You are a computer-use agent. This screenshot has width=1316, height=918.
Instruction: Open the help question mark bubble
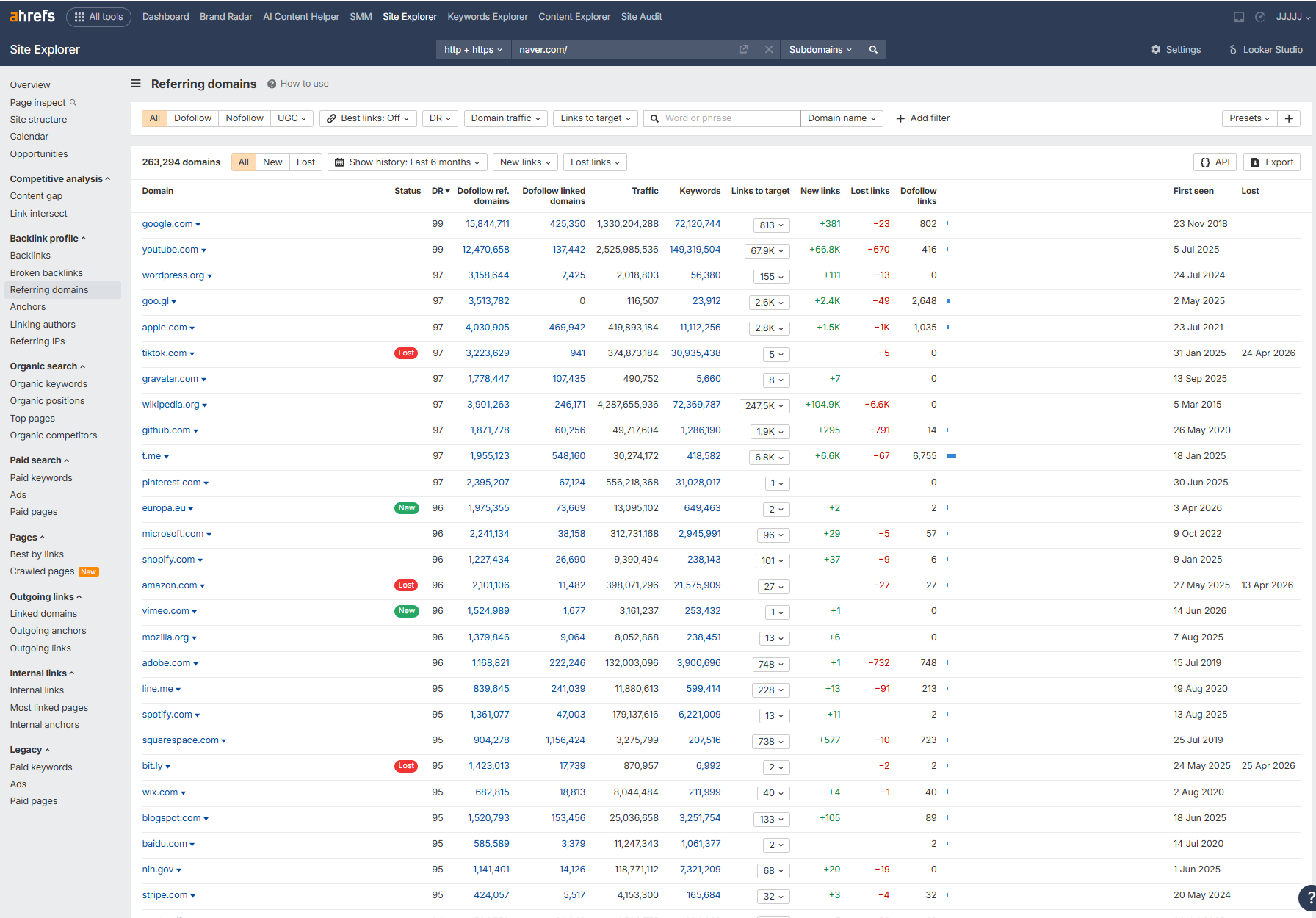(x=1307, y=898)
